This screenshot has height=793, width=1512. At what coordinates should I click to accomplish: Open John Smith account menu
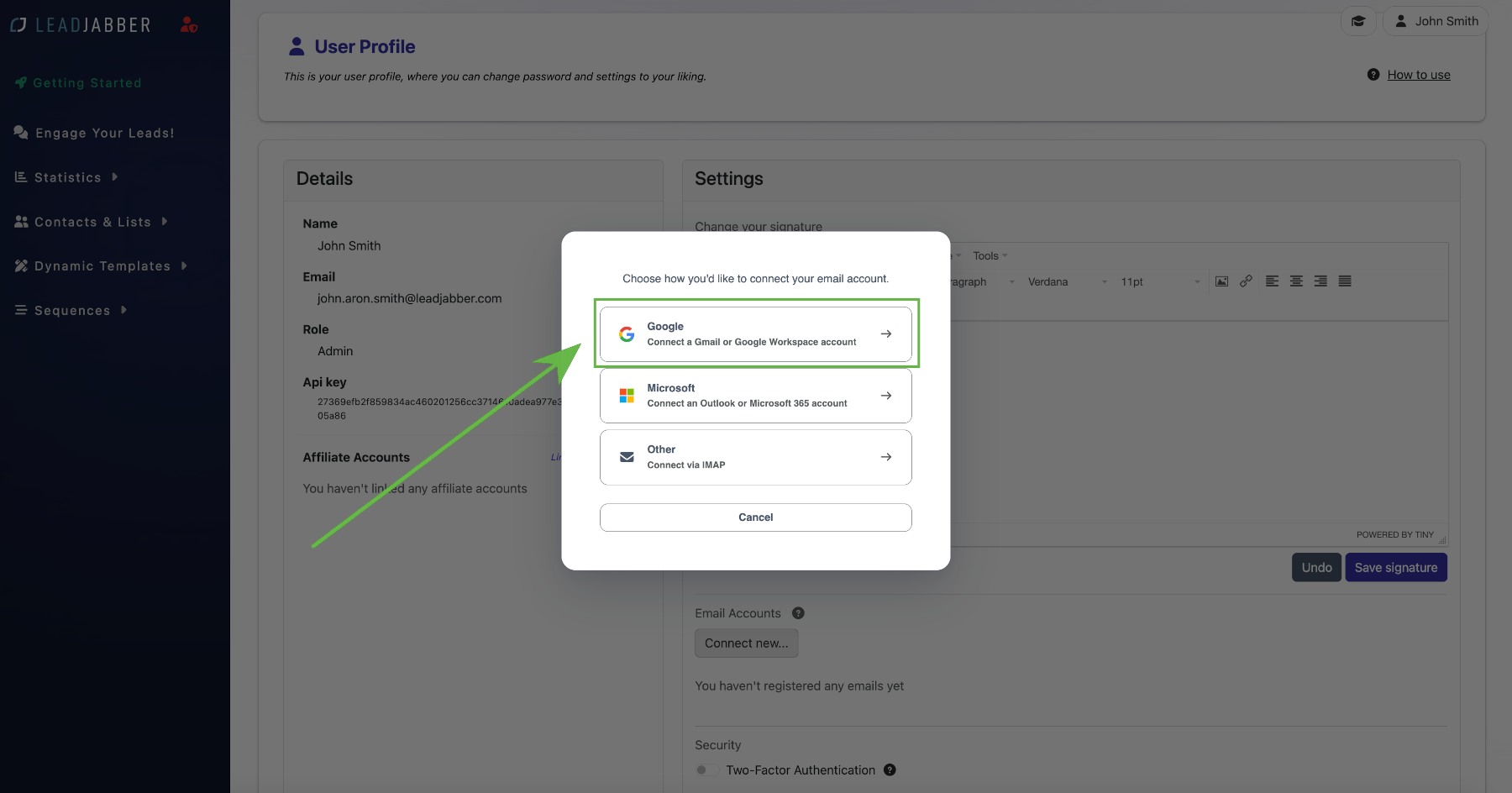pyautogui.click(x=1436, y=21)
